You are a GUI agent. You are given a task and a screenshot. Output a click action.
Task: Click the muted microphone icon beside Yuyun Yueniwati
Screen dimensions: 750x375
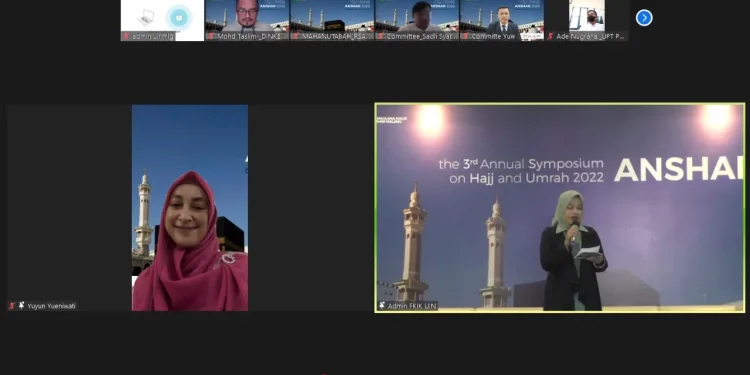click(x=12, y=306)
